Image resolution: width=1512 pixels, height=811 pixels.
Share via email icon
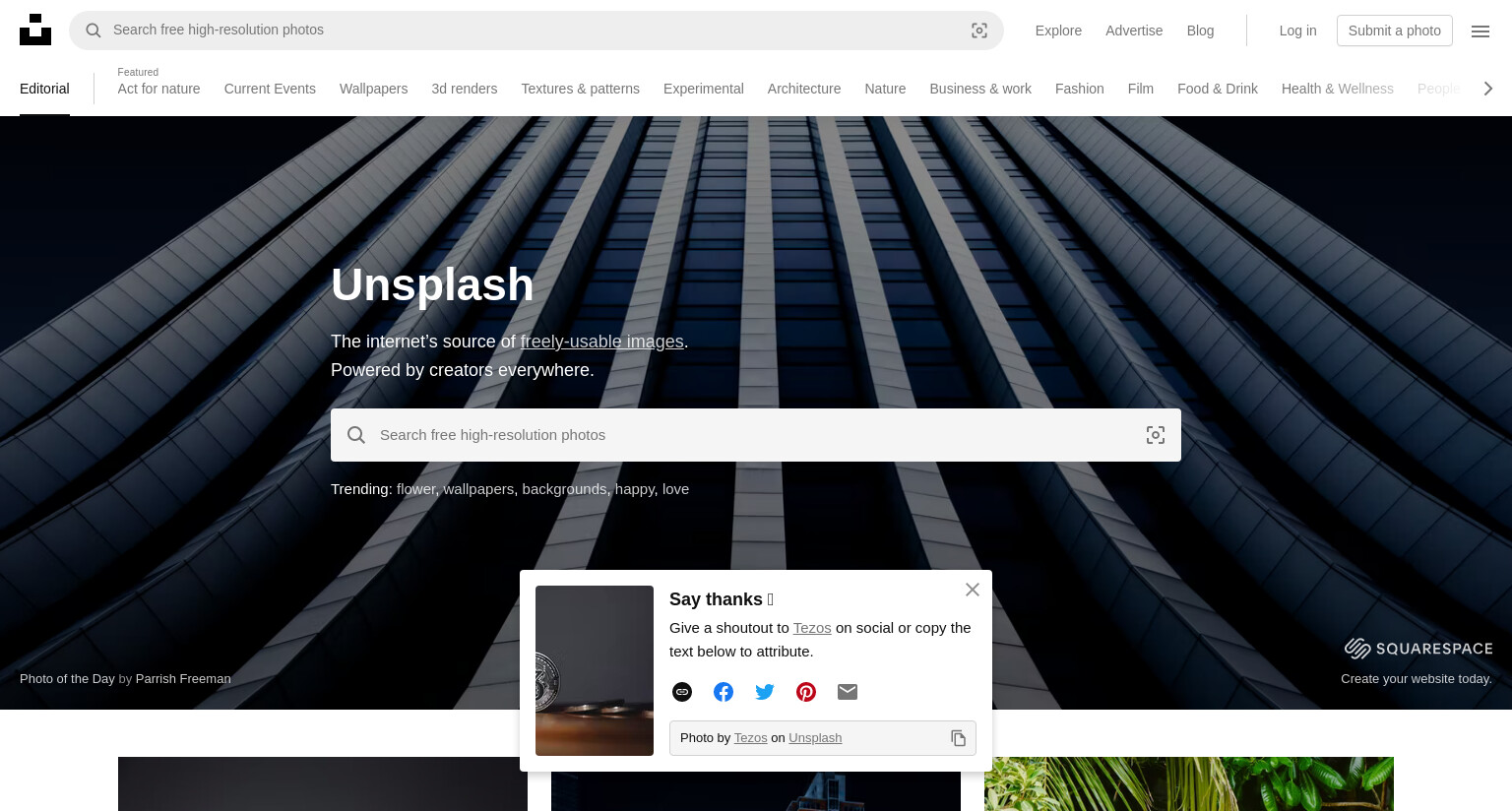848,692
